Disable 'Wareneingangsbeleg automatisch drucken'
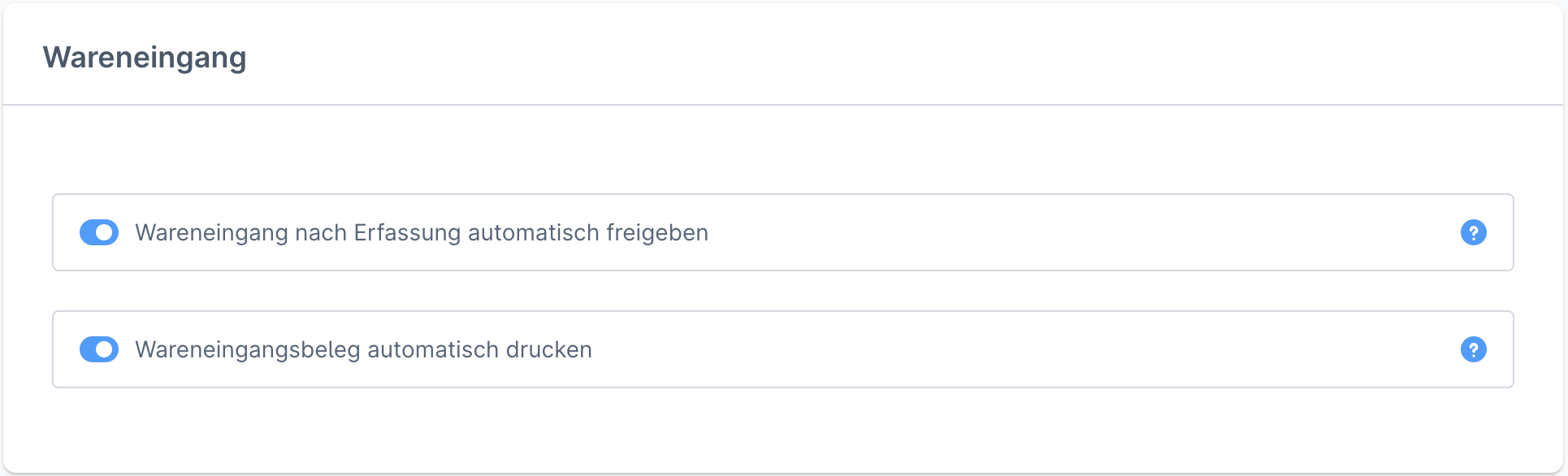This screenshot has width=1568, height=476. coord(99,349)
